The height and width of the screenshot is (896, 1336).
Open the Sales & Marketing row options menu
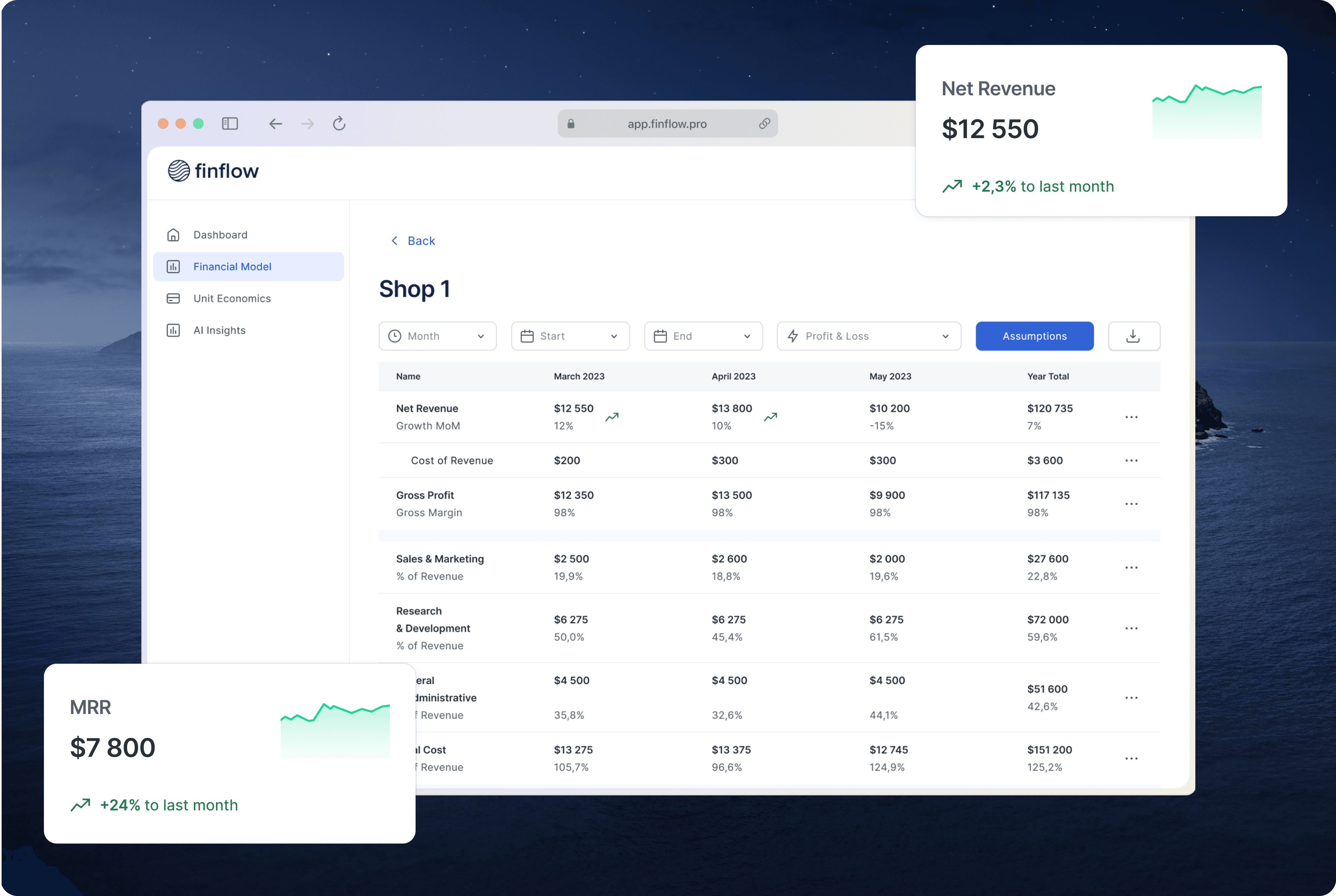(x=1131, y=567)
